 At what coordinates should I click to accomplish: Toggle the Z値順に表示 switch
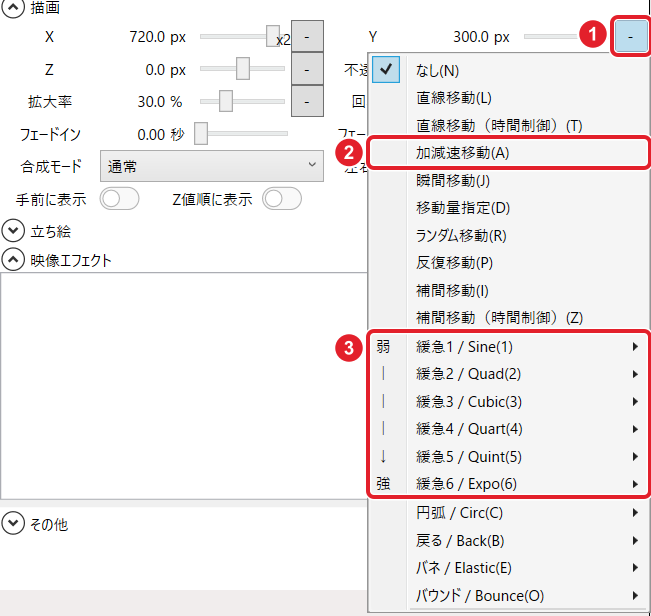(282, 199)
